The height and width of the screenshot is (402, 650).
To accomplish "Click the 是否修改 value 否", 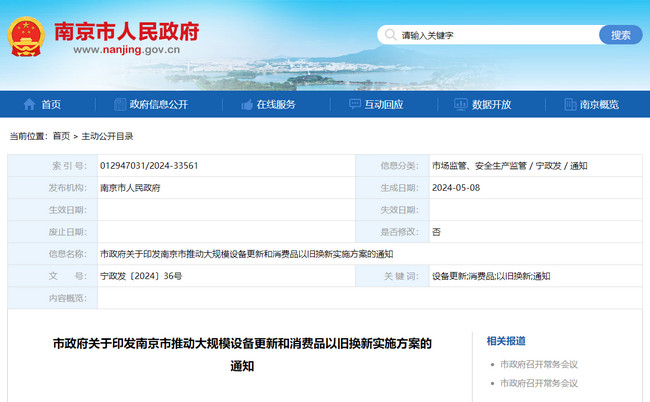I will [436, 232].
